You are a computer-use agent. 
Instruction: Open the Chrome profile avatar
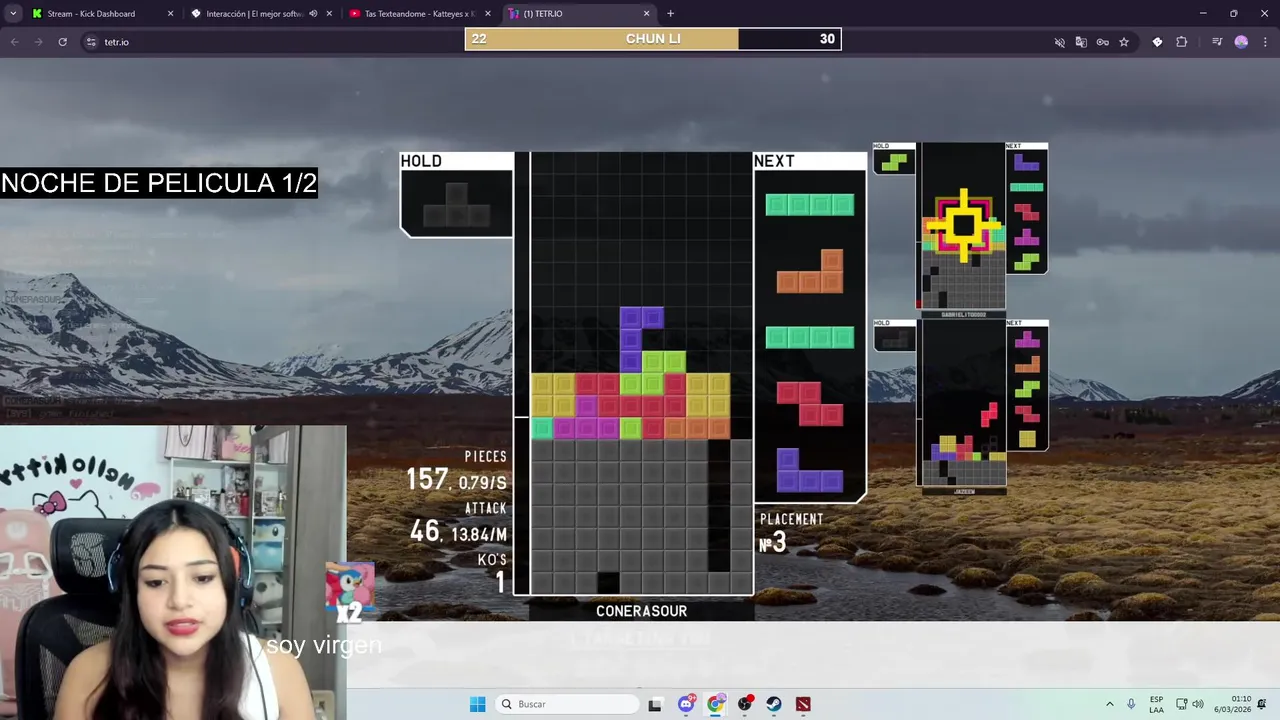[1241, 42]
